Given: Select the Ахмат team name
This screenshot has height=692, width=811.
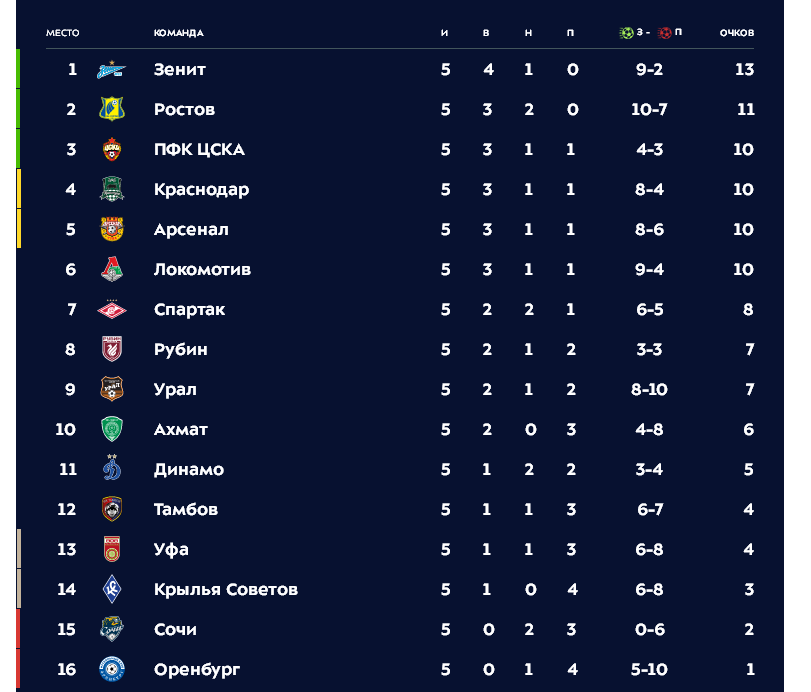Looking at the screenshot, I should [x=181, y=429].
